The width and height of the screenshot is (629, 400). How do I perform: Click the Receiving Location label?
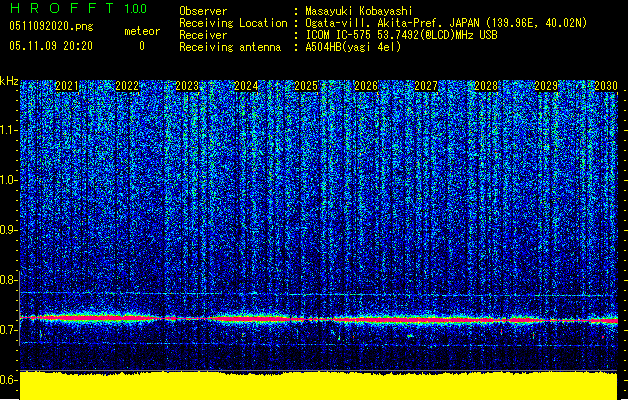click(233, 23)
